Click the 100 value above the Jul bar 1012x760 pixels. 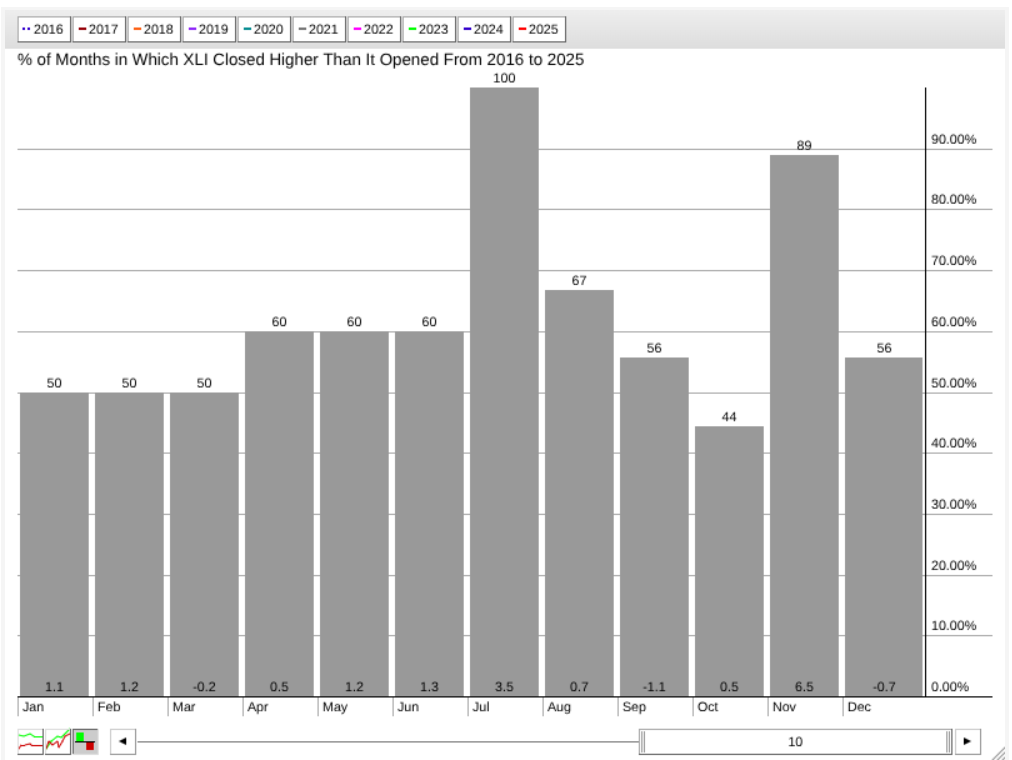(x=504, y=78)
